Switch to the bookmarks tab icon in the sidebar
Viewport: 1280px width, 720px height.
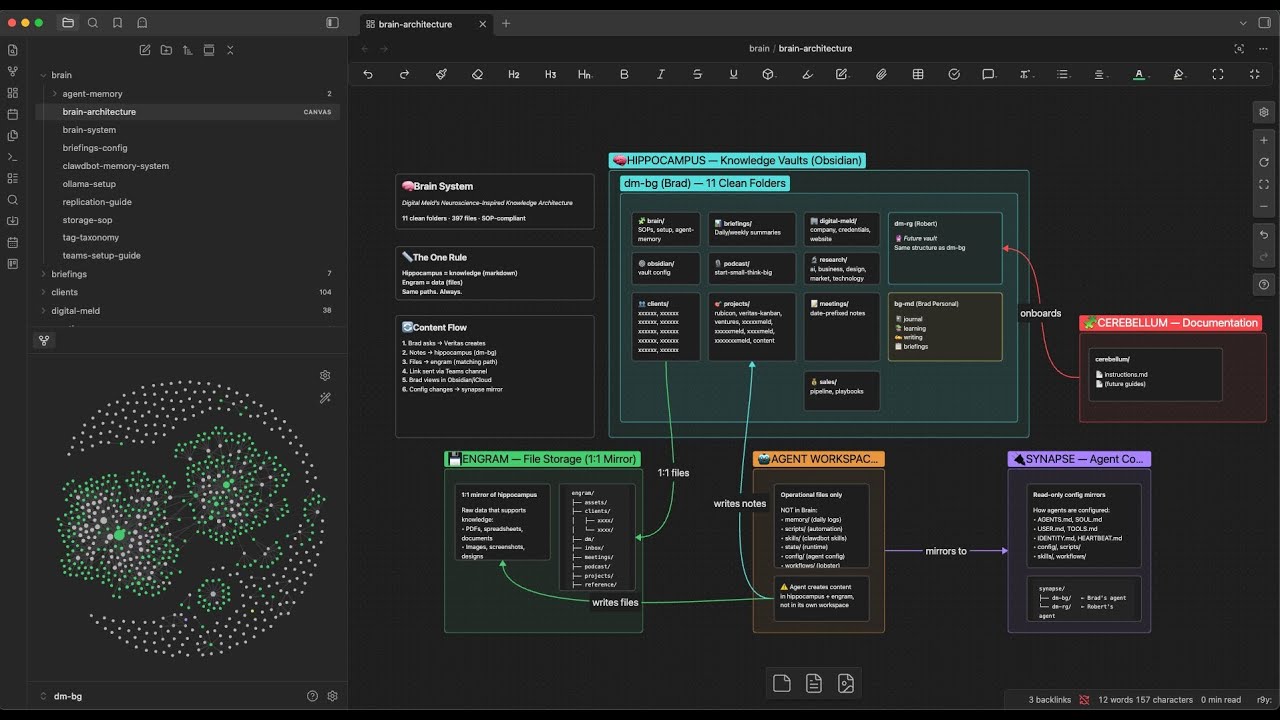118,22
